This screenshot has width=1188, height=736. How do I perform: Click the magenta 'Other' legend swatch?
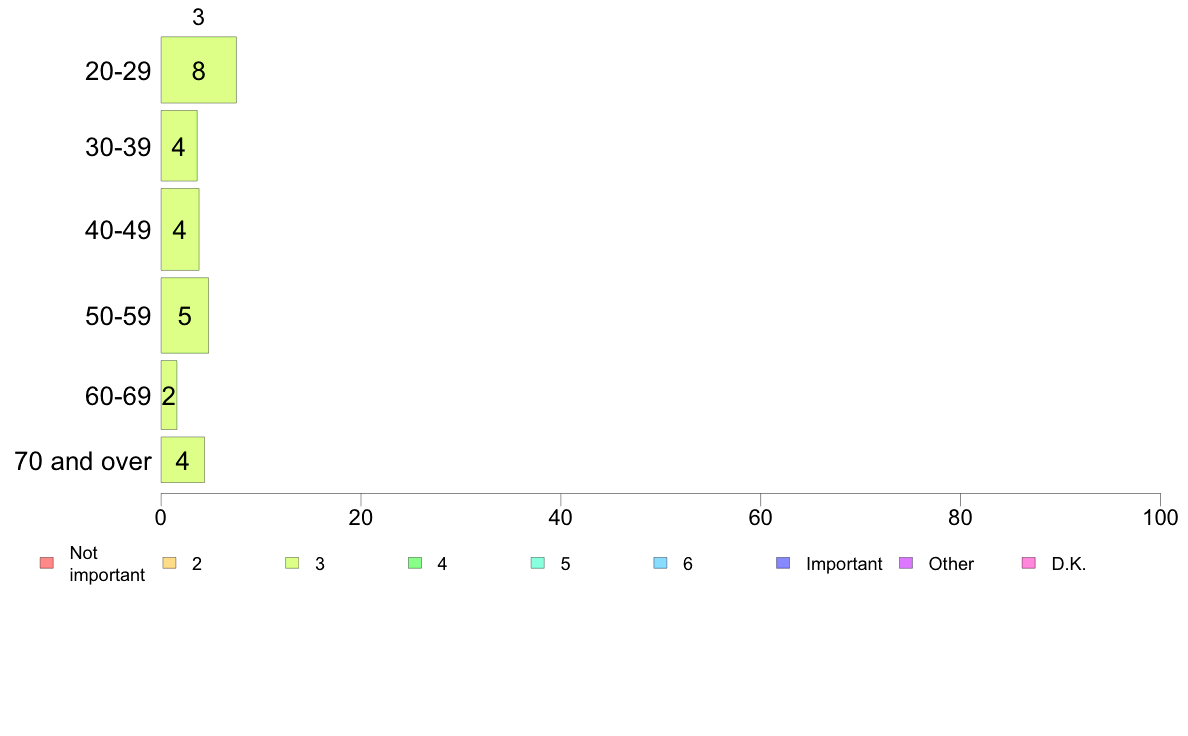[906, 563]
